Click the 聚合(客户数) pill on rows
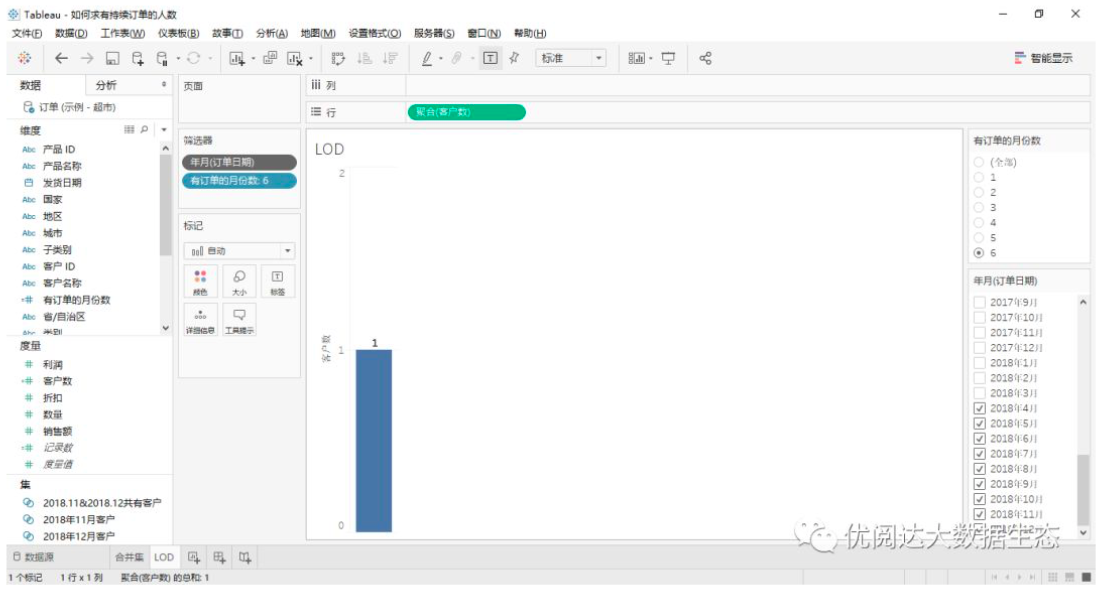 [466, 112]
